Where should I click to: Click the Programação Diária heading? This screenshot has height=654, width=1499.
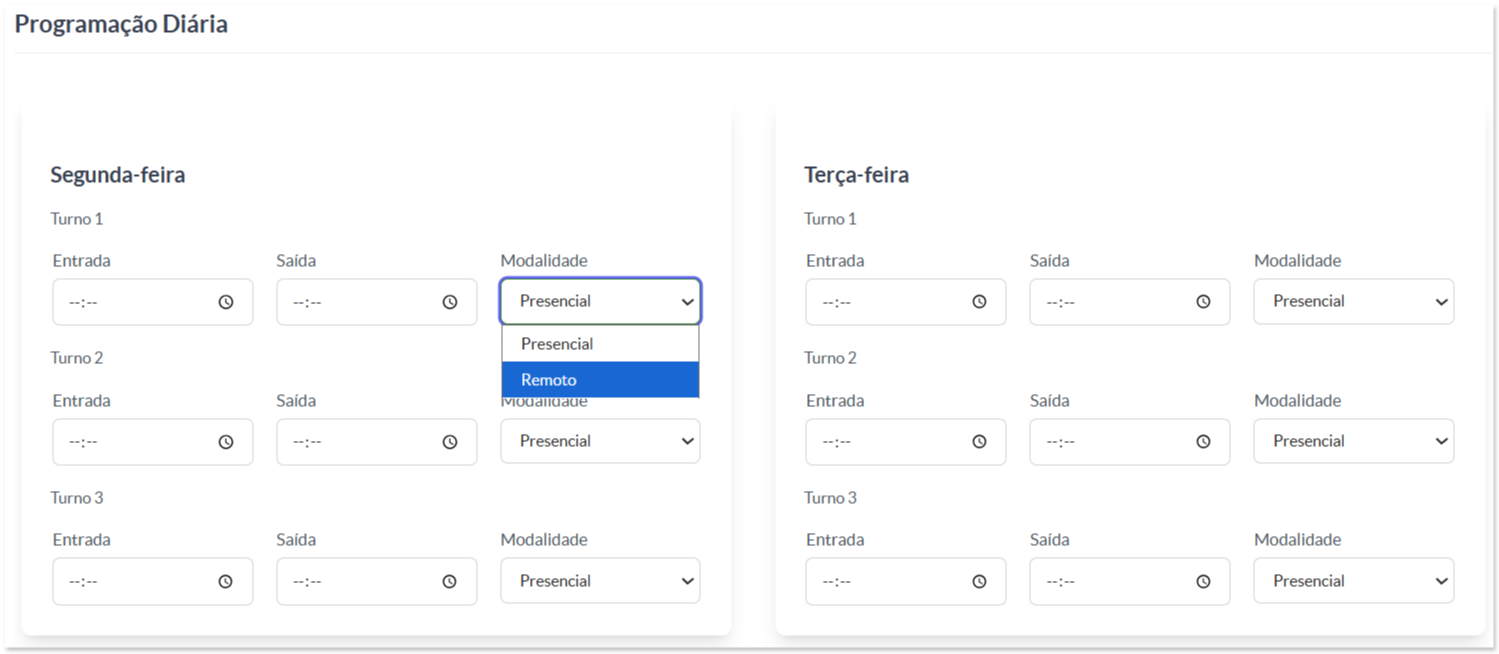121,24
